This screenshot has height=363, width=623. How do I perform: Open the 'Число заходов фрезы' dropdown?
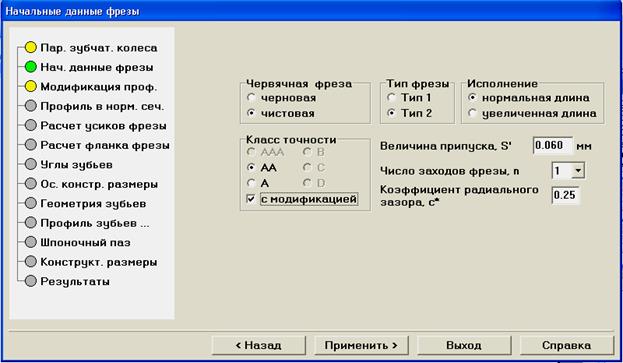[578, 171]
